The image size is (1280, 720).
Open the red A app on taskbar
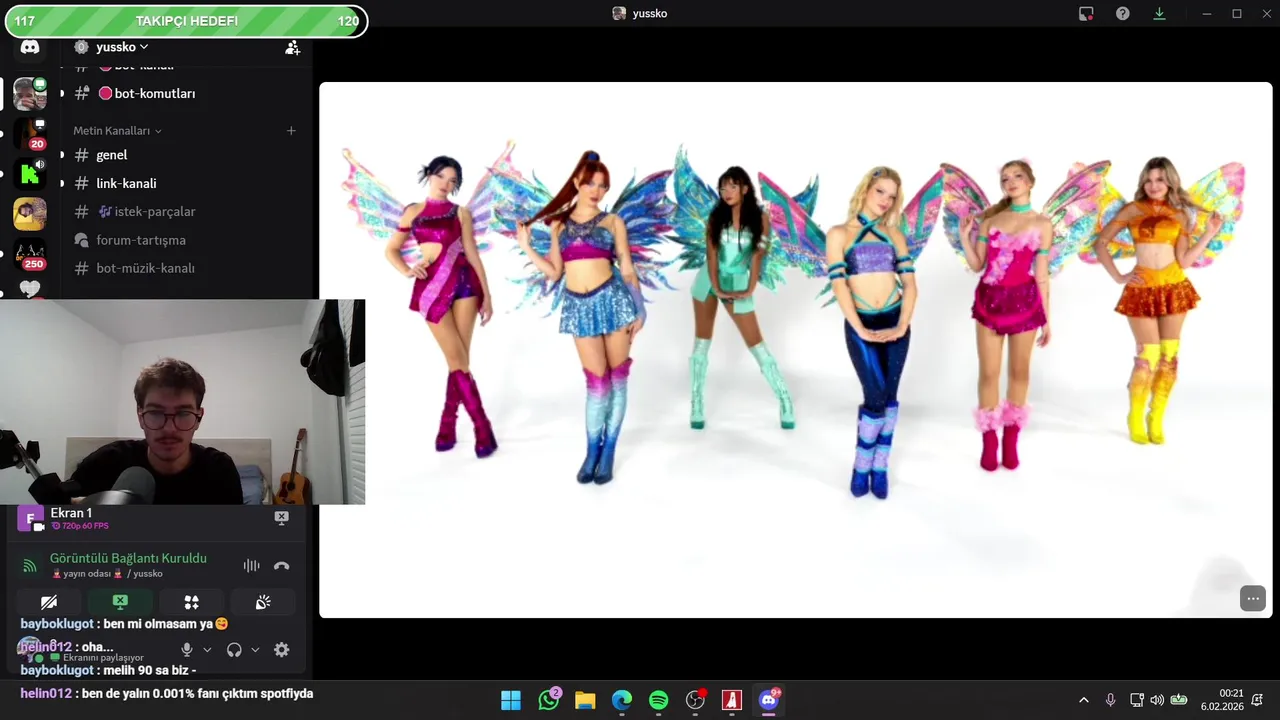coord(732,700)
